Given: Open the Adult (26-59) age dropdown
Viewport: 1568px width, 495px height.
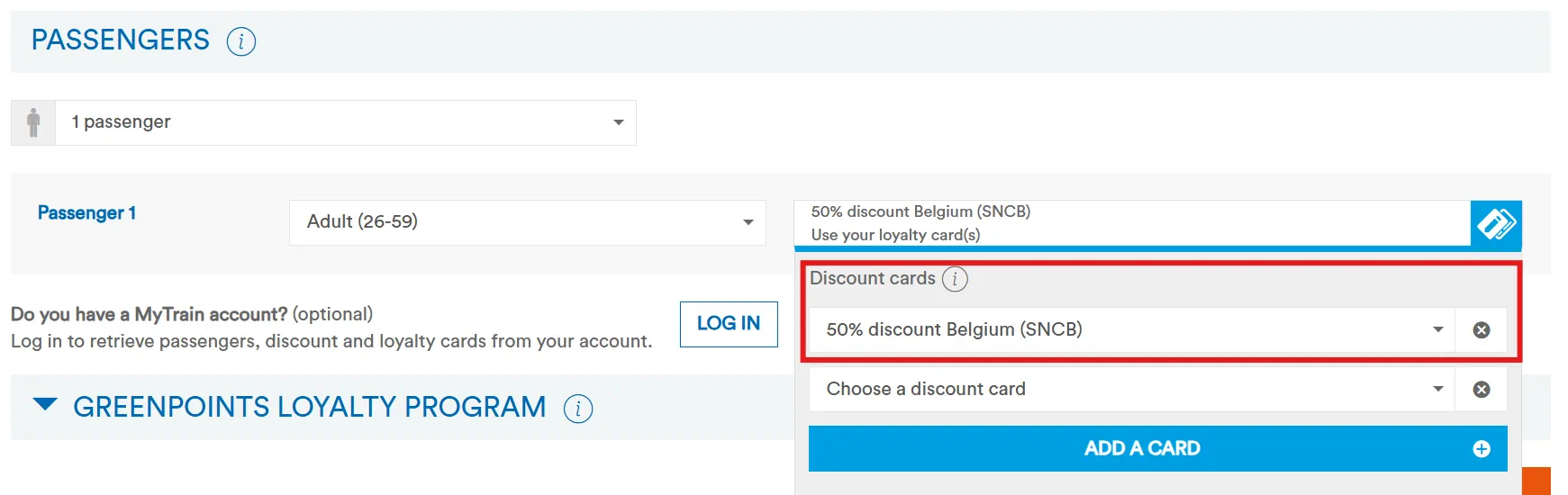Looking at the screenshot, I should [x=527, y=222].
